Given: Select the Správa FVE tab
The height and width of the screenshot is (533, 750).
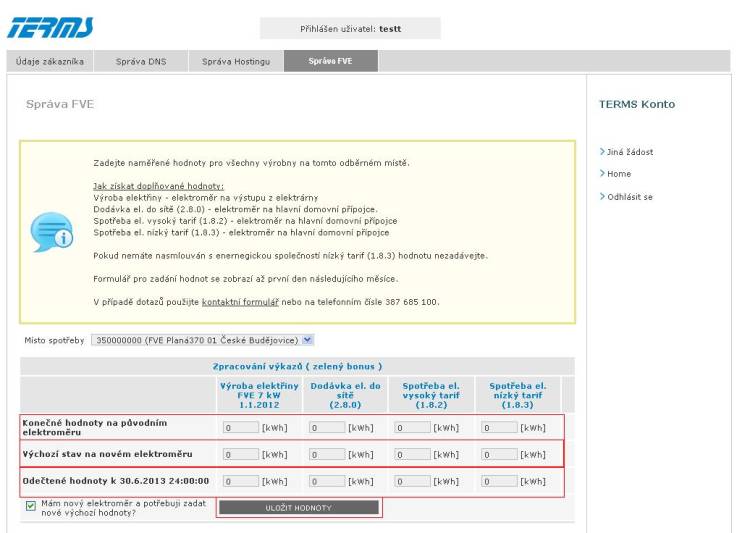Looking at the screenshot, I should [x=331, y=62].
